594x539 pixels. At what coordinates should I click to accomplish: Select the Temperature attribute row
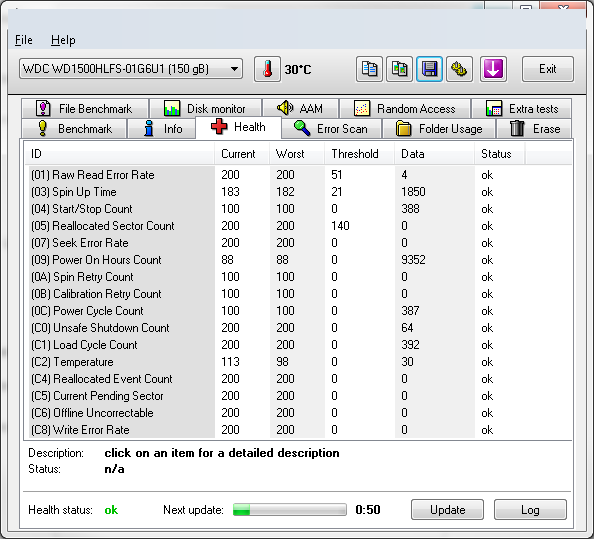[298, 362]
